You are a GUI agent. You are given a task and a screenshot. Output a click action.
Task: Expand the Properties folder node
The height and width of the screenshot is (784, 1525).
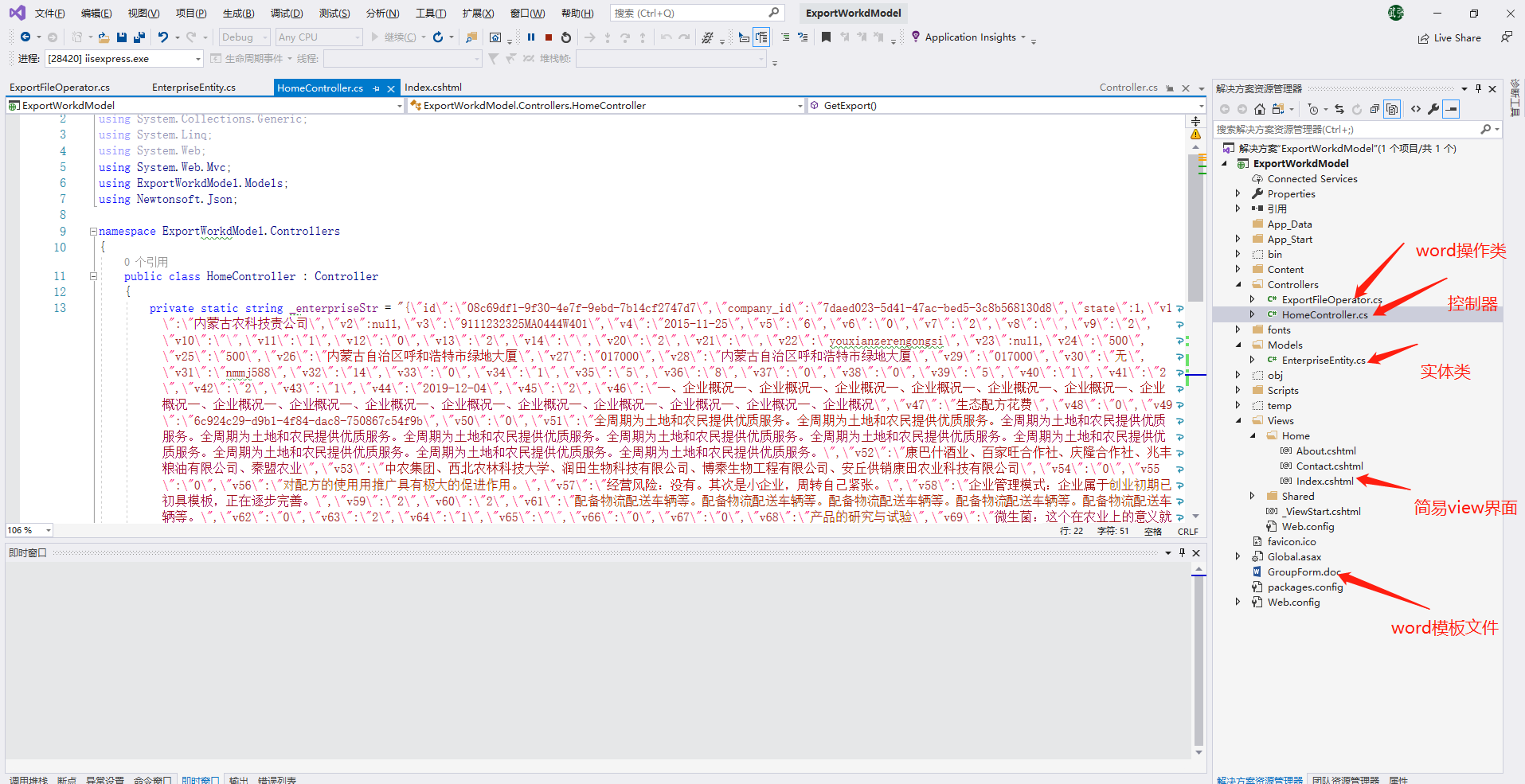point(1238,193)
